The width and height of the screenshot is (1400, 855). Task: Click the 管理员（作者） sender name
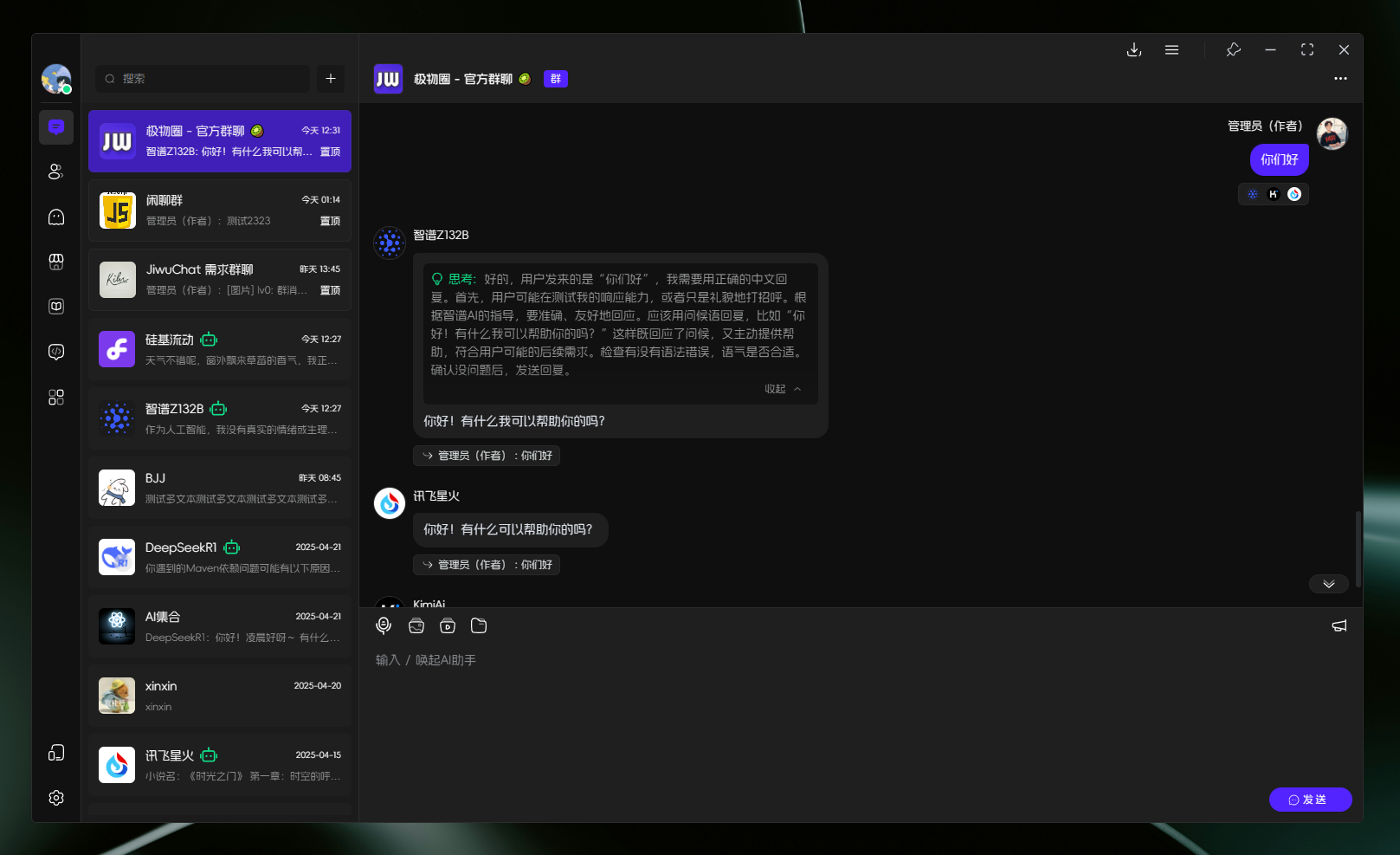(x=1265, y=126)
